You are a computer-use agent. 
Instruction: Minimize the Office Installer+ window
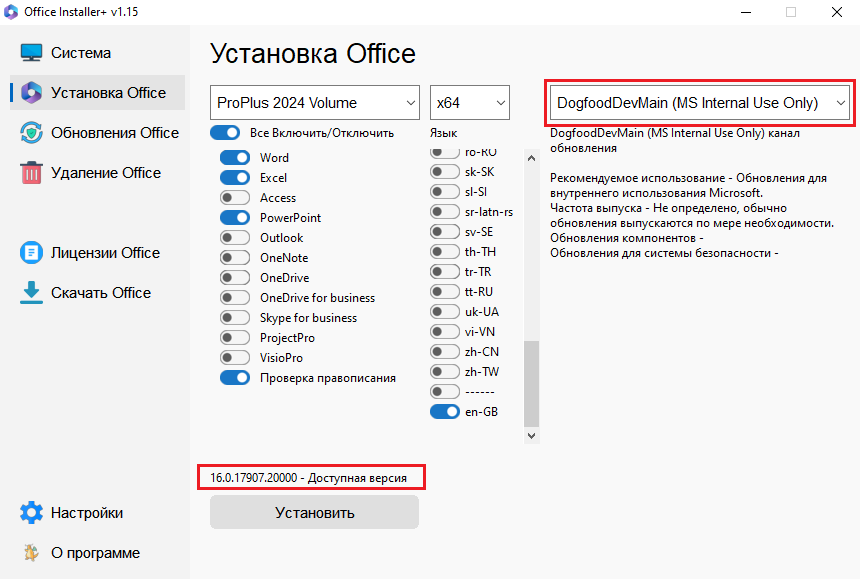[x=746, y=12]
